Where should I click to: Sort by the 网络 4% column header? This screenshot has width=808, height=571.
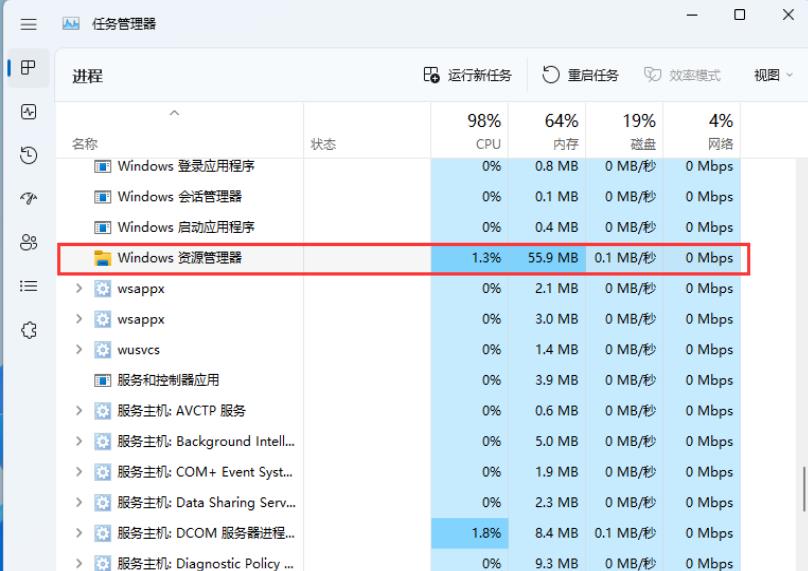click(x=702, y=130)
